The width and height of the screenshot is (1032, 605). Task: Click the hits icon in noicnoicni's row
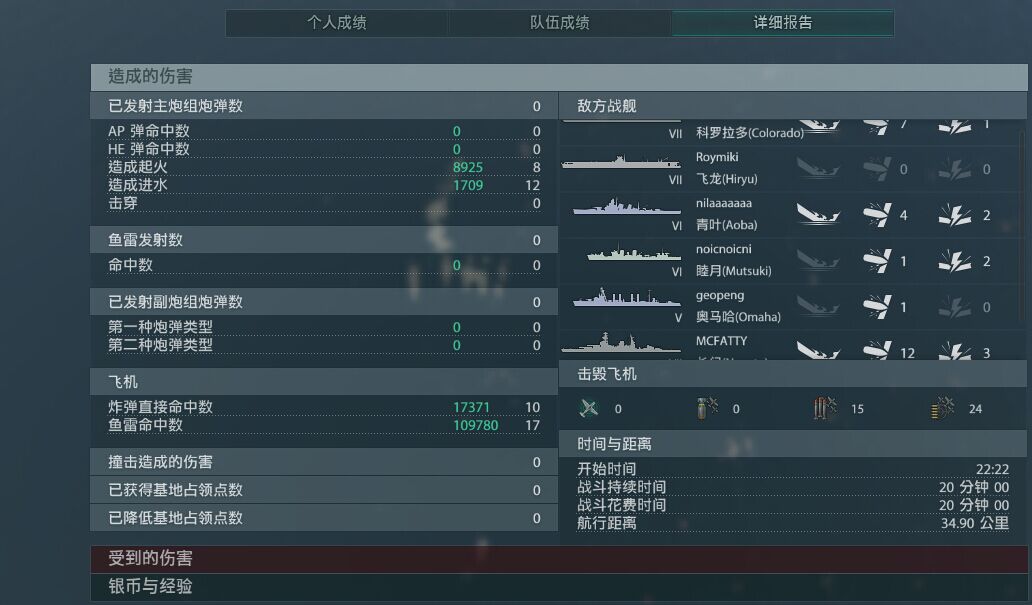(877, 261)
